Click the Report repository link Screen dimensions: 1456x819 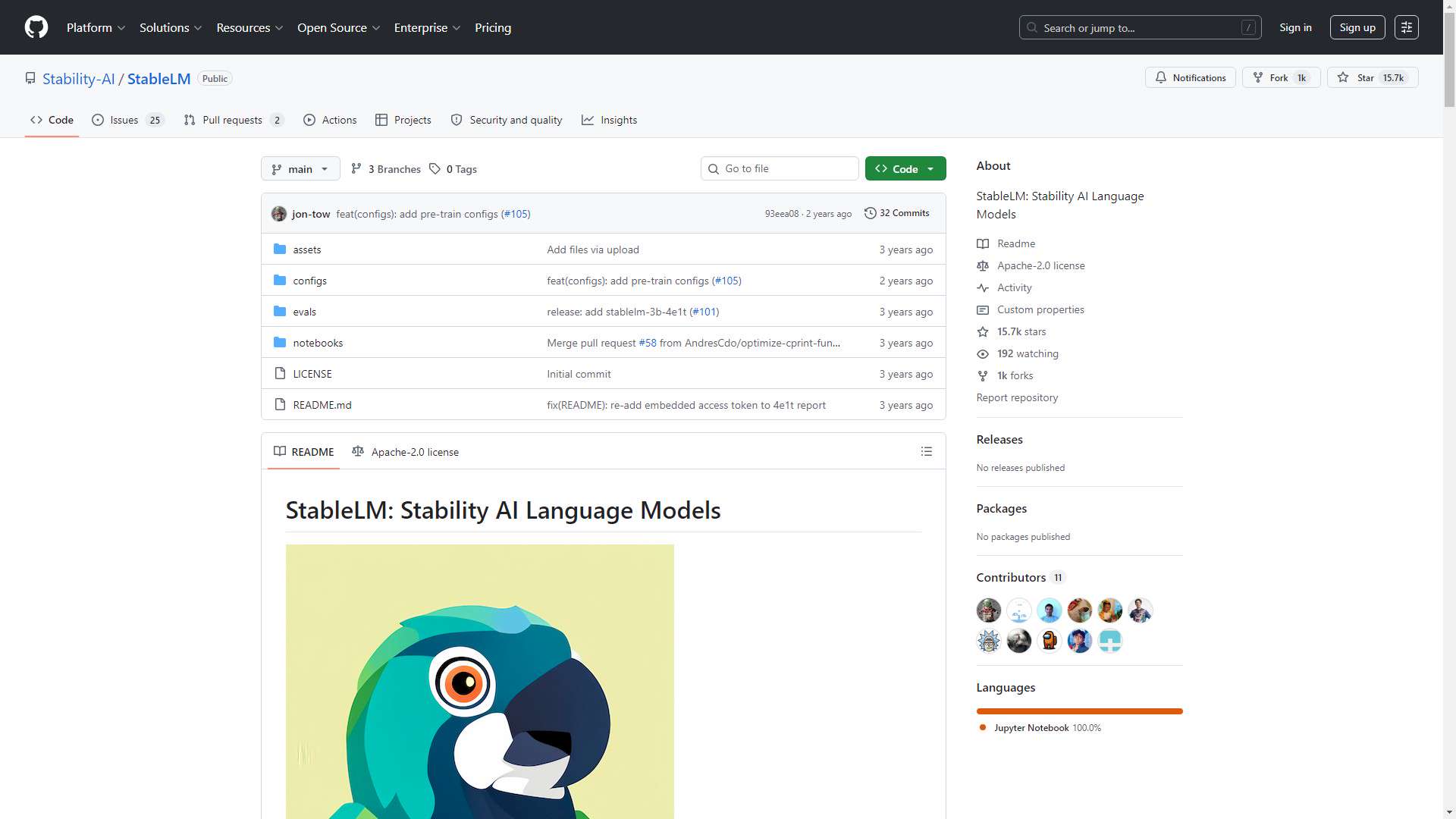coord(1017,397)
